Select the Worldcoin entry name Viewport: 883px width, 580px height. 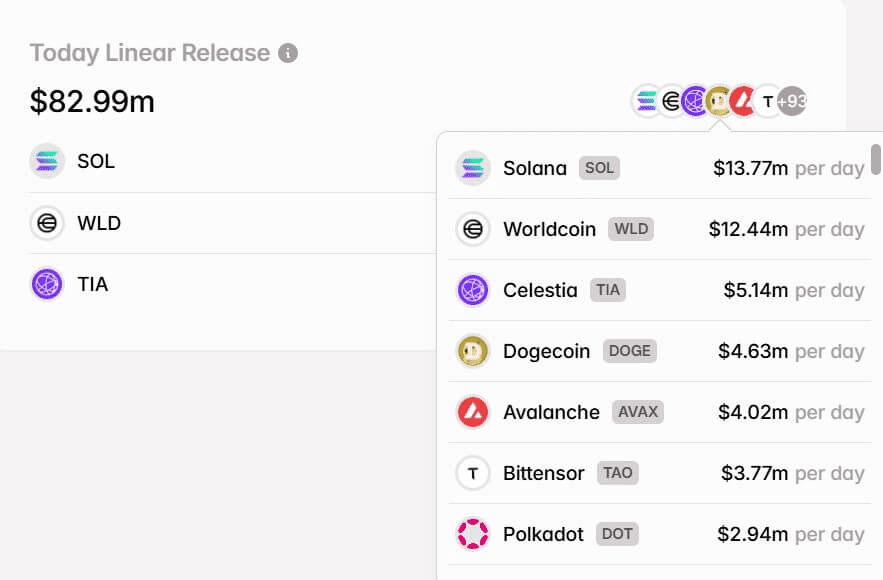click(551, 229)
